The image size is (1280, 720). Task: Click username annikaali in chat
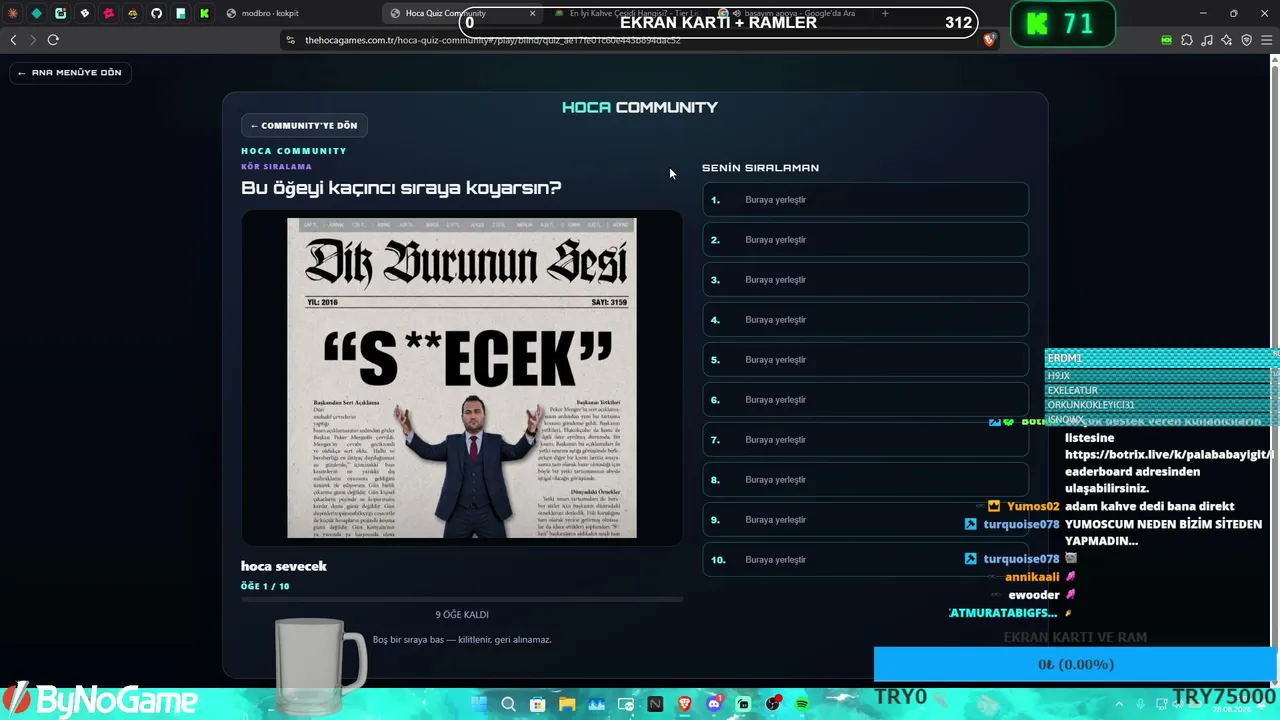click(1032, 577)
